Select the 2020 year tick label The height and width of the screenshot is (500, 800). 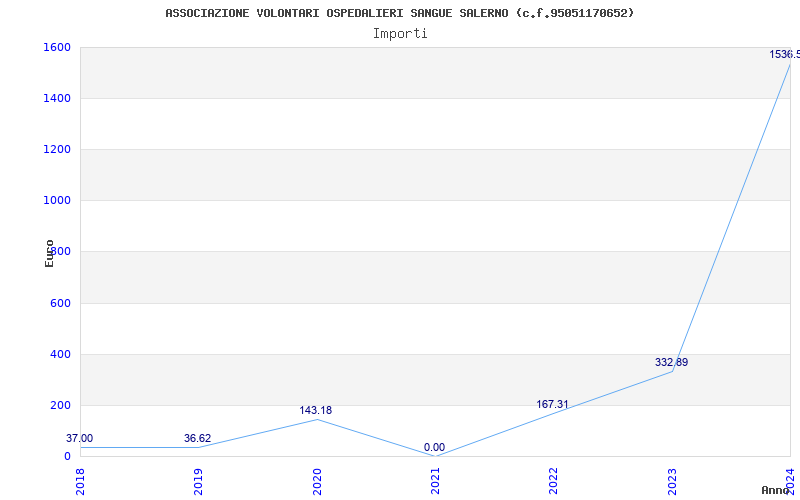pyautogui.click(x=317, y=480)
